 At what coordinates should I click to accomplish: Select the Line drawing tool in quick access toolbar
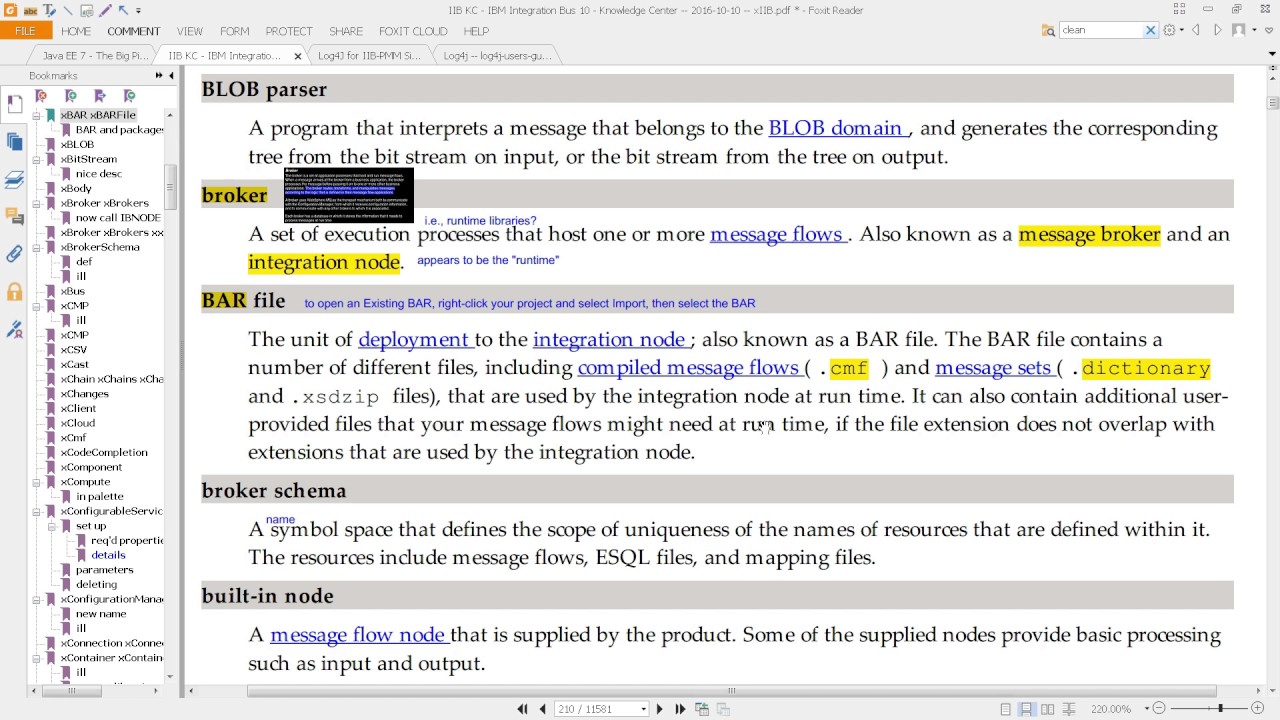click(67, 10)
